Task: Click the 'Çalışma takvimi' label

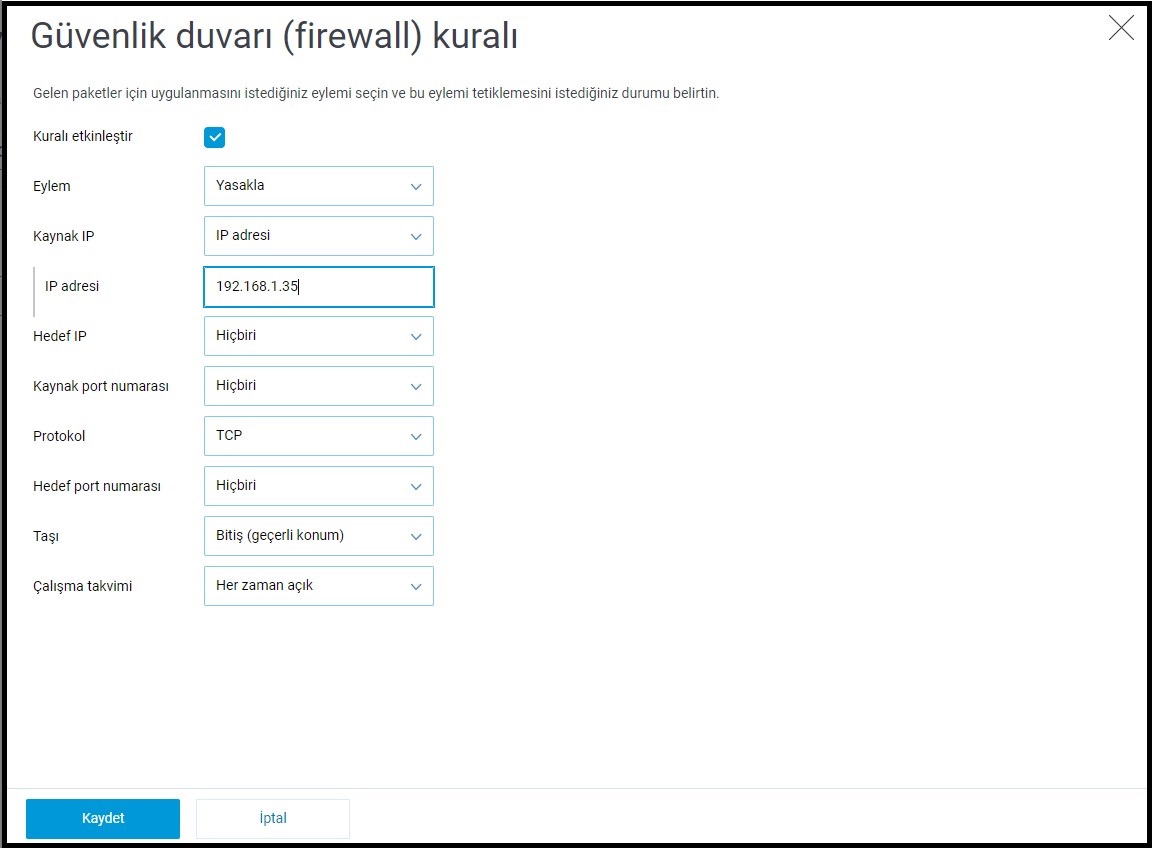Action: click(x=83, y=586)
